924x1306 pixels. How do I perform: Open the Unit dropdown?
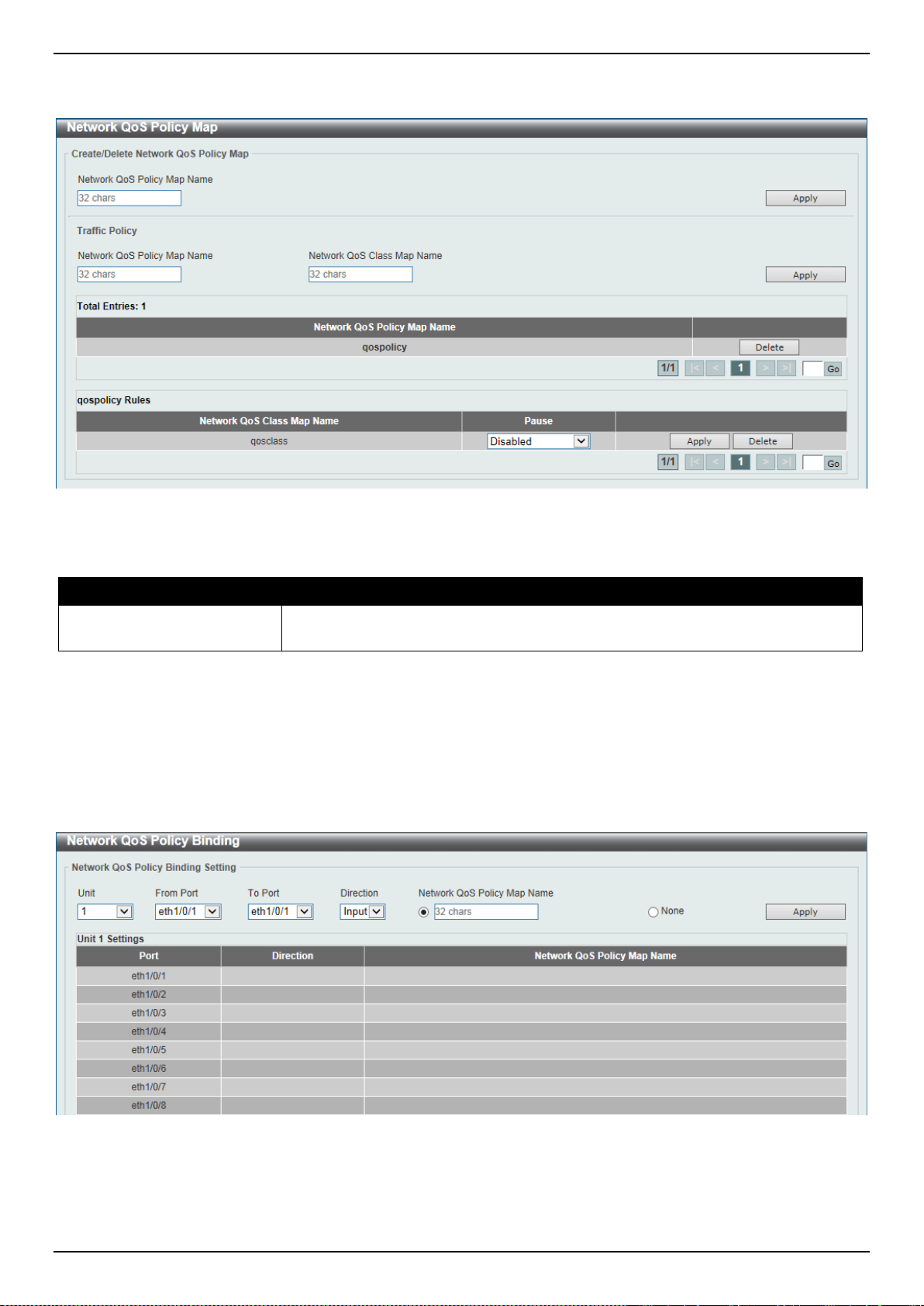click(x=105, y=912)
